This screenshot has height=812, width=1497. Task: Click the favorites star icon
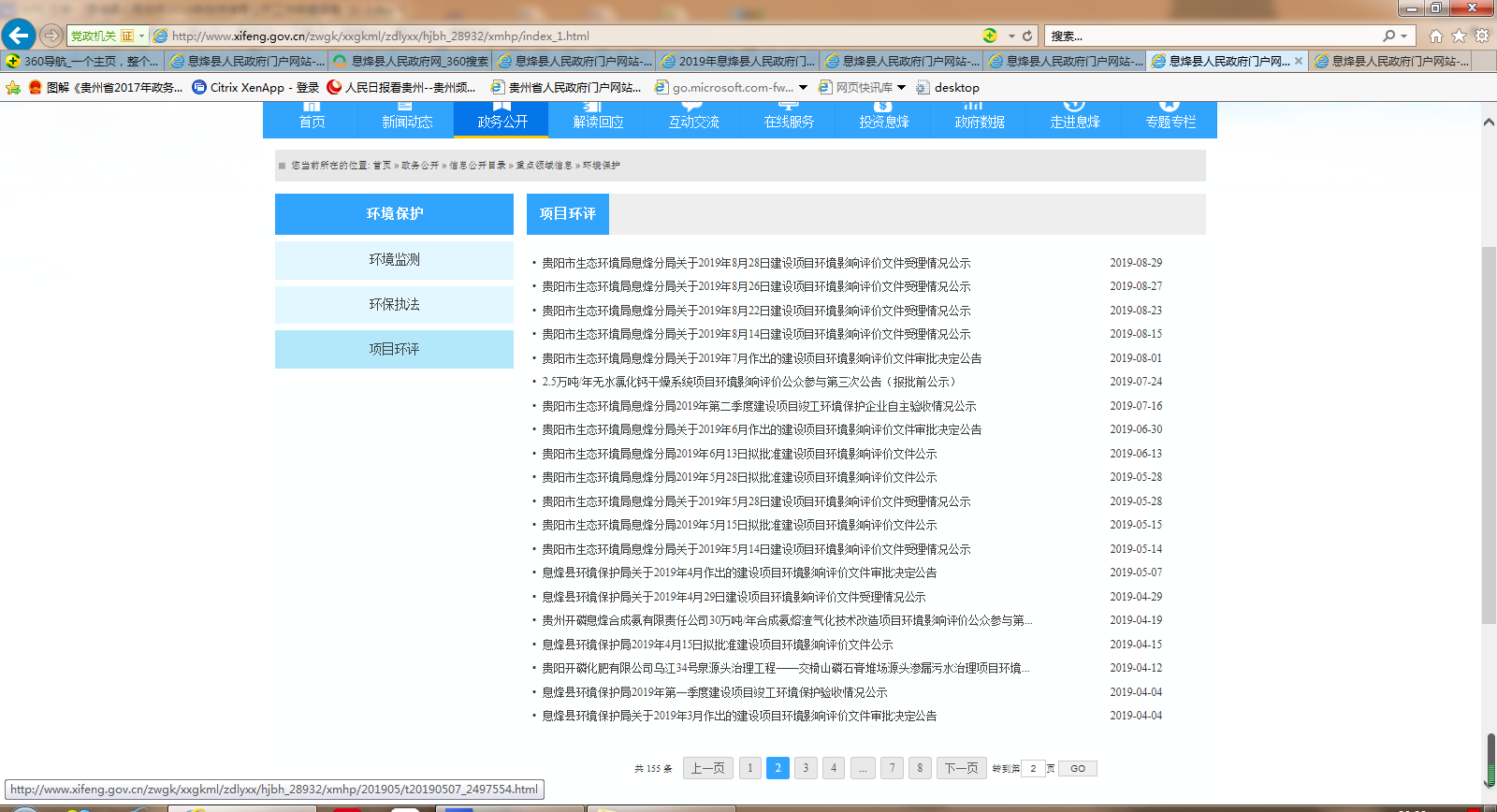1459,36
